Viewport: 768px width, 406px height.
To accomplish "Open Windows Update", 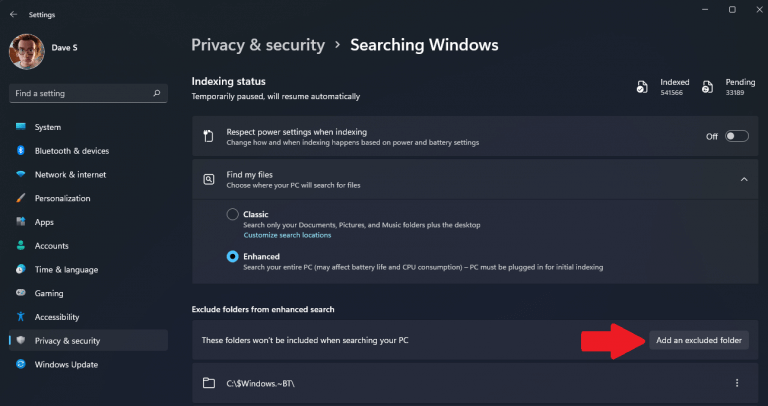I will point(88,364).
